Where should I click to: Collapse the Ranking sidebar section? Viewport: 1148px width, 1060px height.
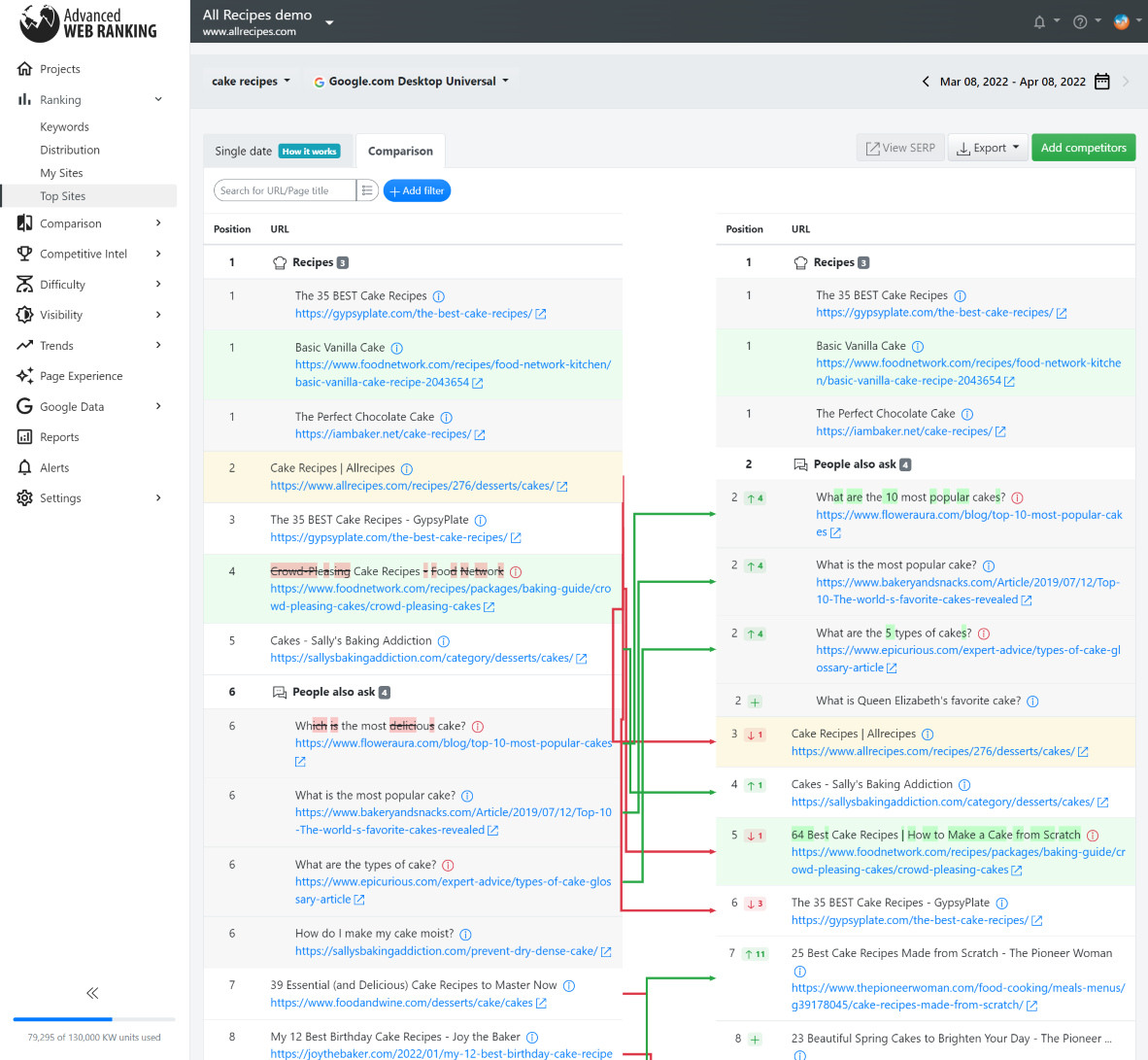[x=158, y=100]
